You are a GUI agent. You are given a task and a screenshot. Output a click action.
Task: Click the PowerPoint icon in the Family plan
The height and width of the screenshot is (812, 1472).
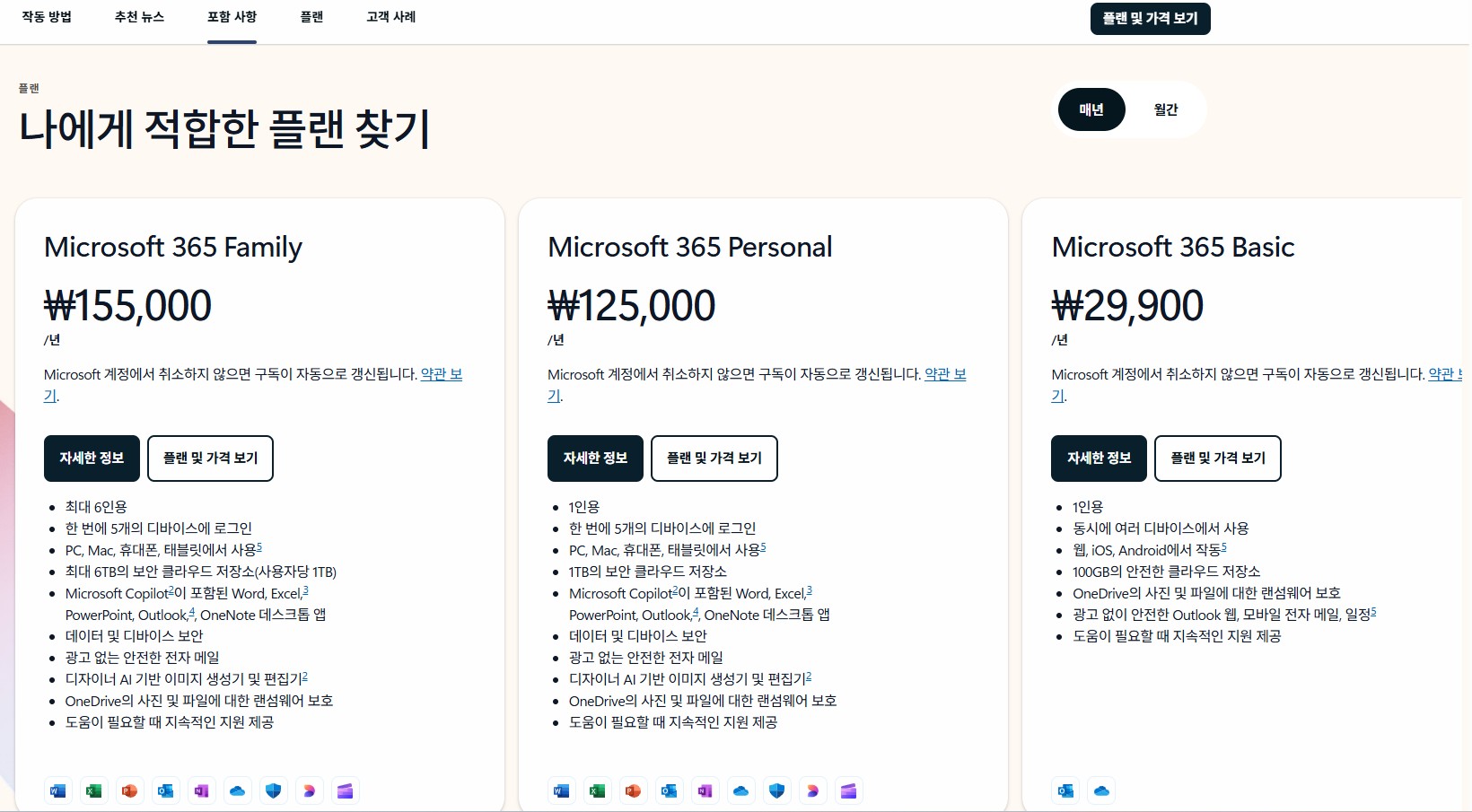coord(130,790)
